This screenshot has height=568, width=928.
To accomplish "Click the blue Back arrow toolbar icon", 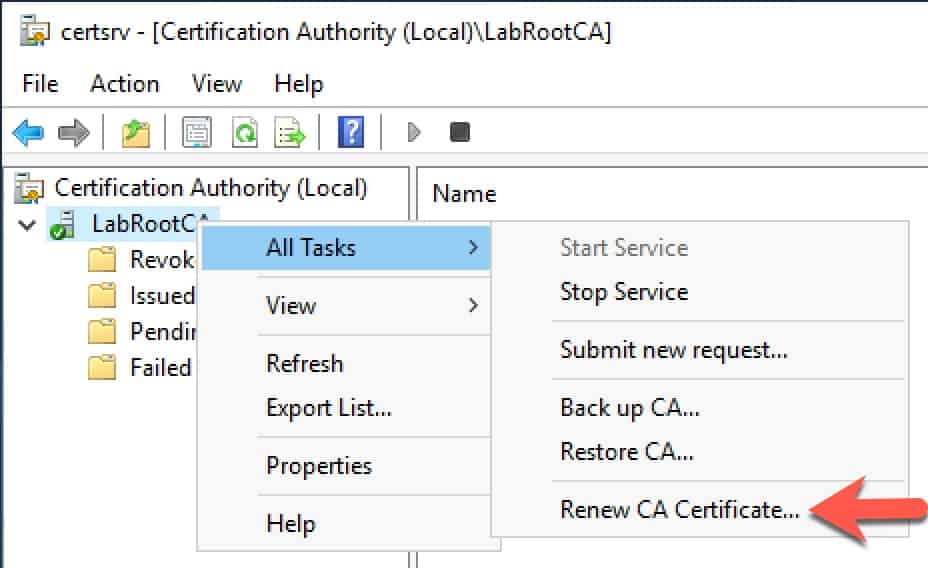I will (x=28, y=132).
